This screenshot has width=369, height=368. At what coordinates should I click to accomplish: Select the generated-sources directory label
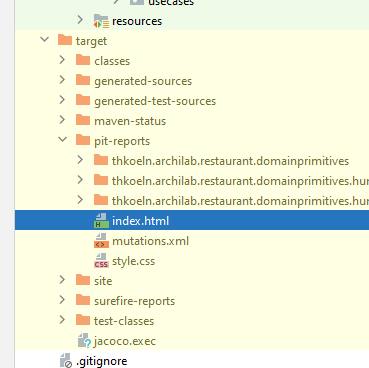pyautogui.click(x=143, y=81)
